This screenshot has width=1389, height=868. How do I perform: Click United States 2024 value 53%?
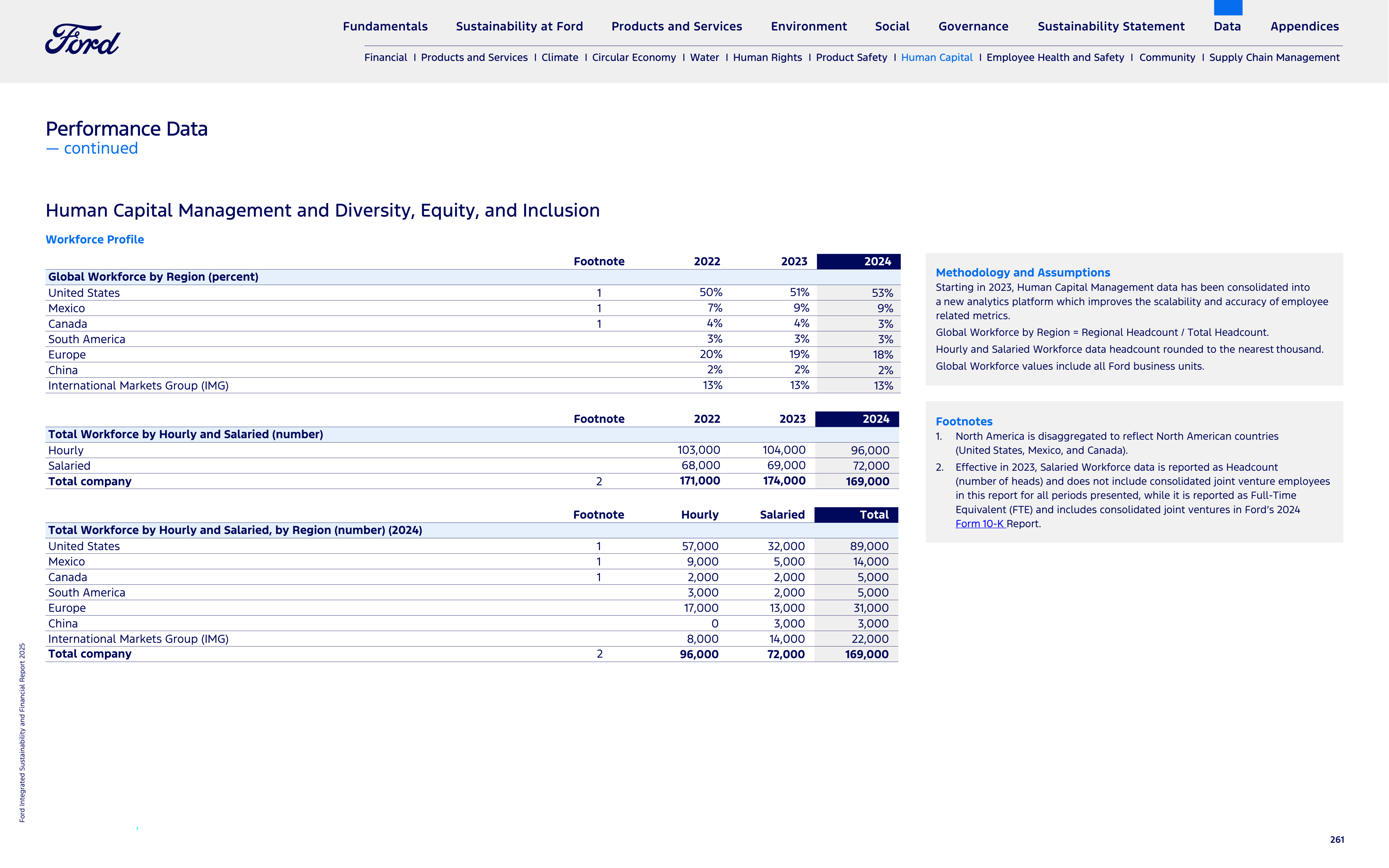tap(882, 293)
